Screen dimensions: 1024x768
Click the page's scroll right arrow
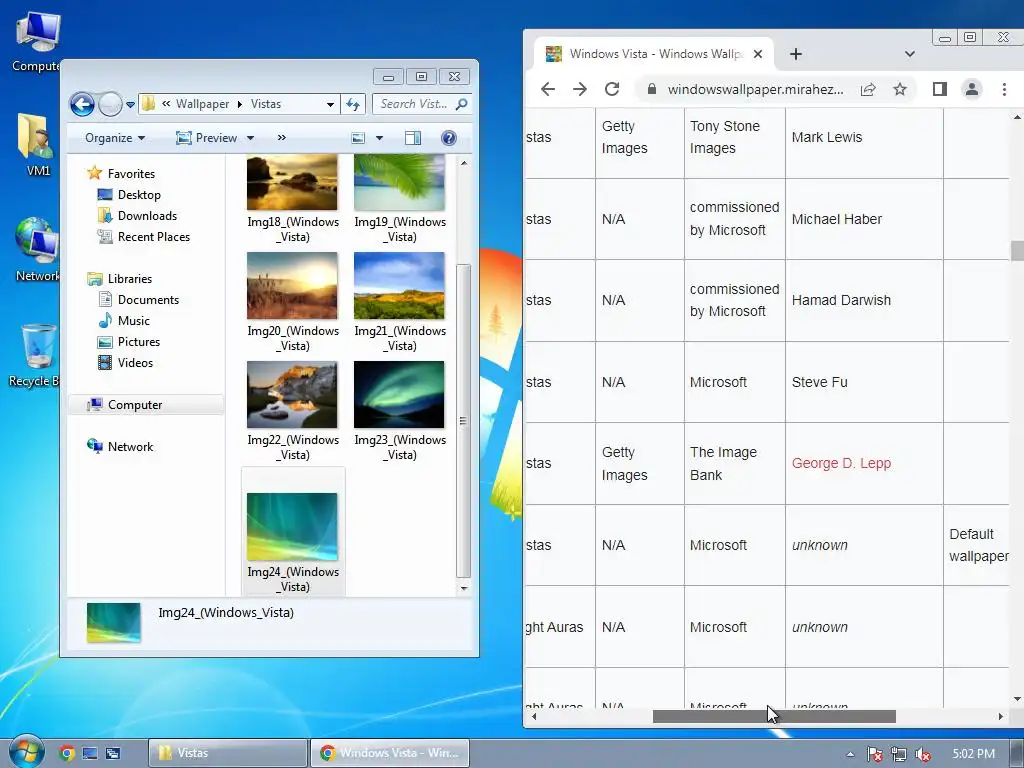(x=1000, y=716)
